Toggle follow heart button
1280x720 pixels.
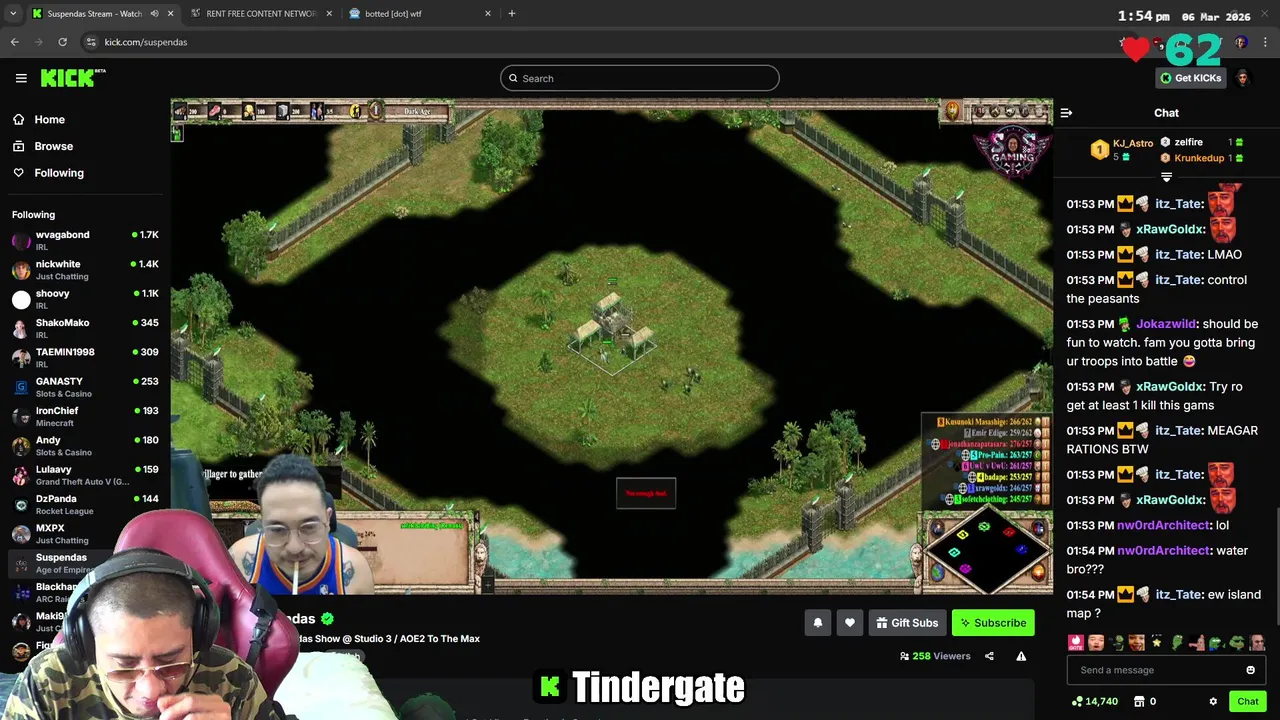(x=850, y=623)
